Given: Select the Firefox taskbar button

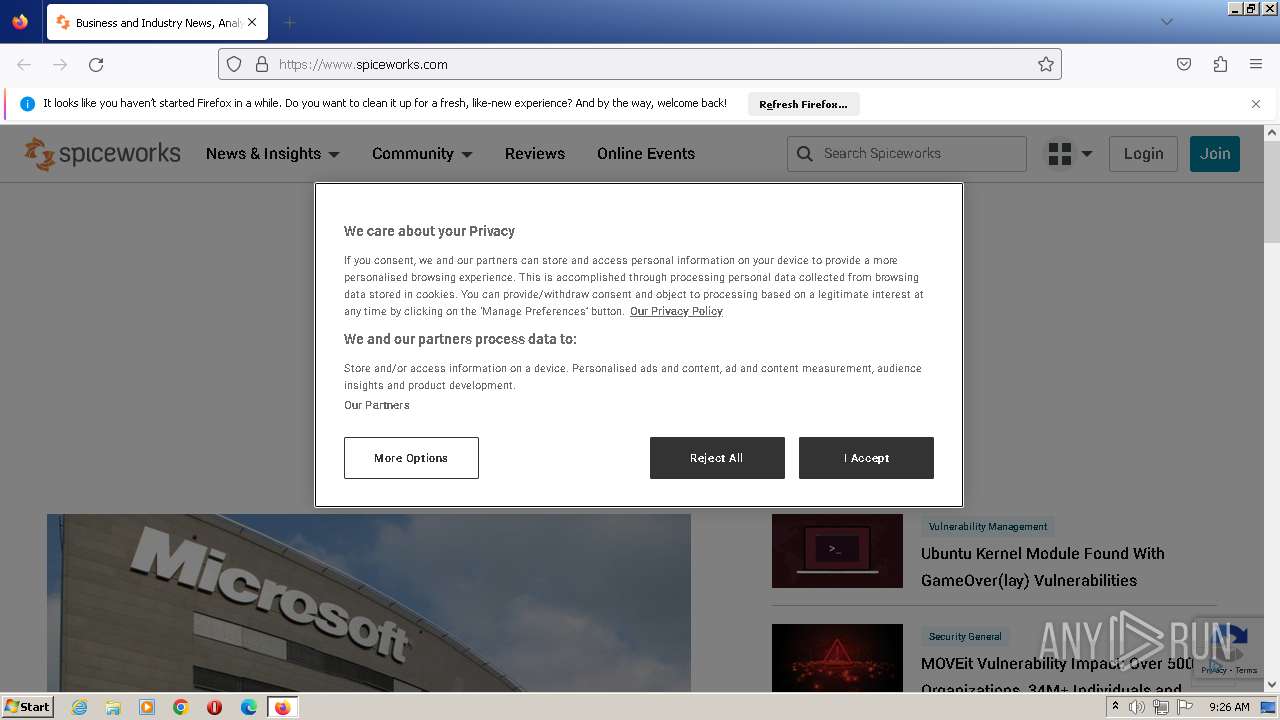Looking at the screenshot, I should [x=283, y=707].
